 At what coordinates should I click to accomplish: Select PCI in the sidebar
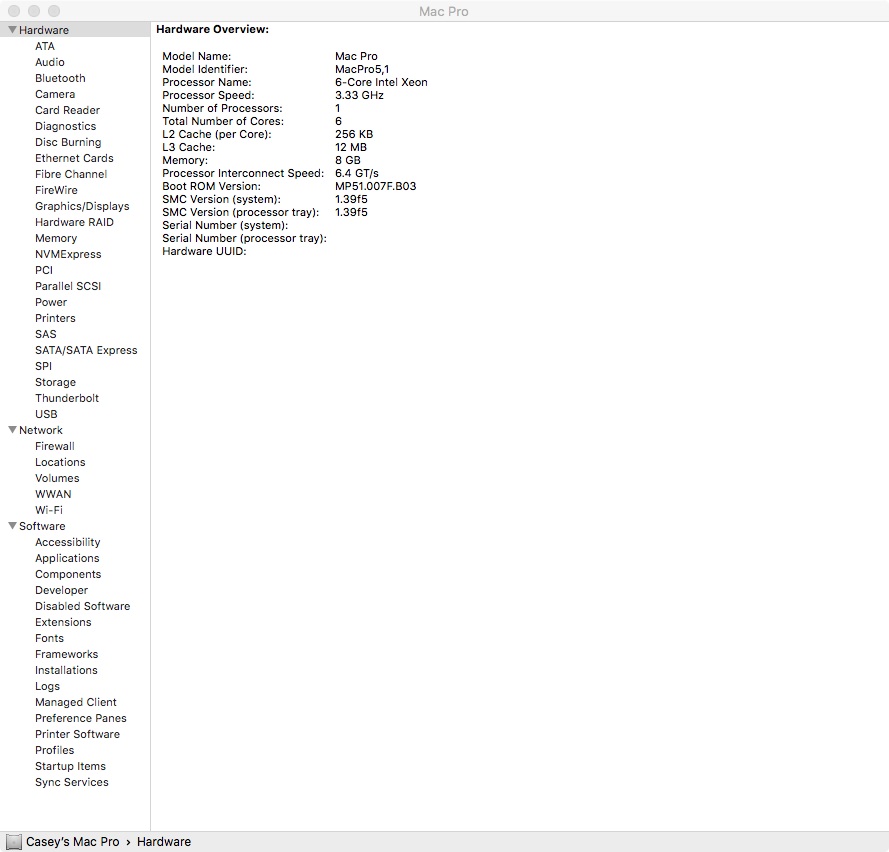pos(44,270)
